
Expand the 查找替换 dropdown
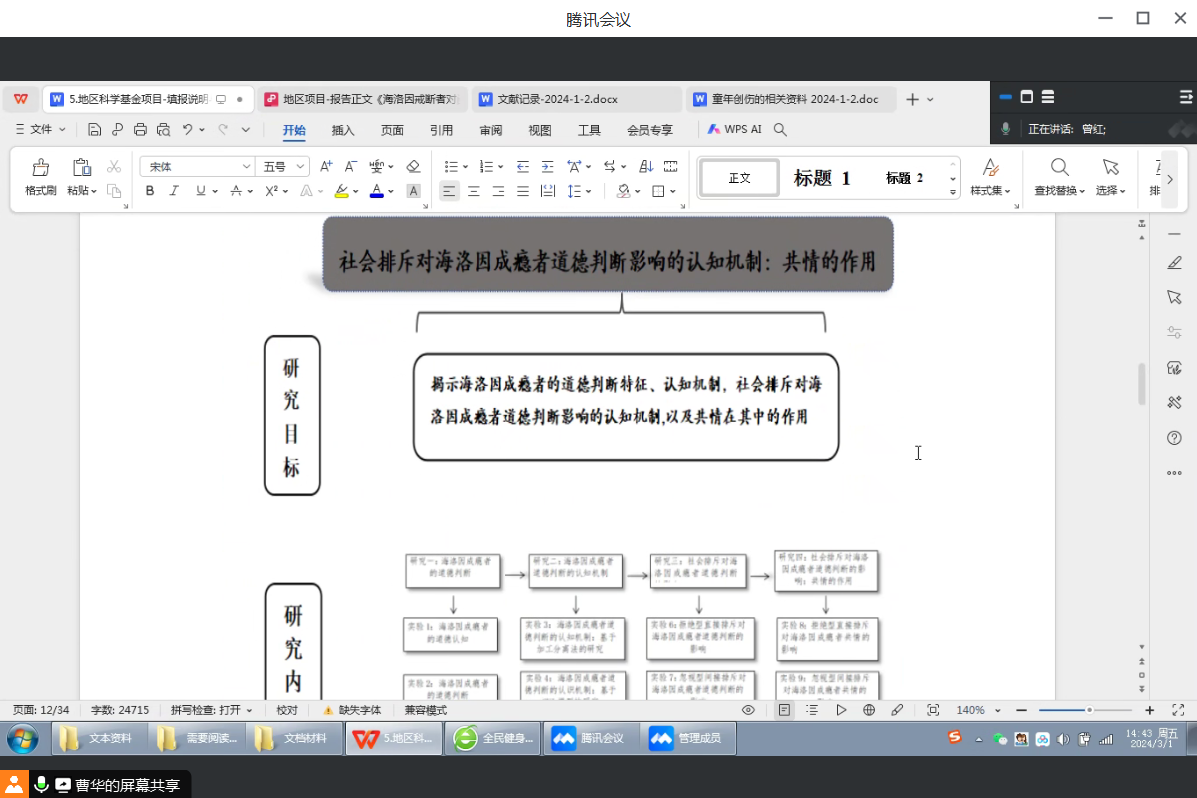(1060, 191)
